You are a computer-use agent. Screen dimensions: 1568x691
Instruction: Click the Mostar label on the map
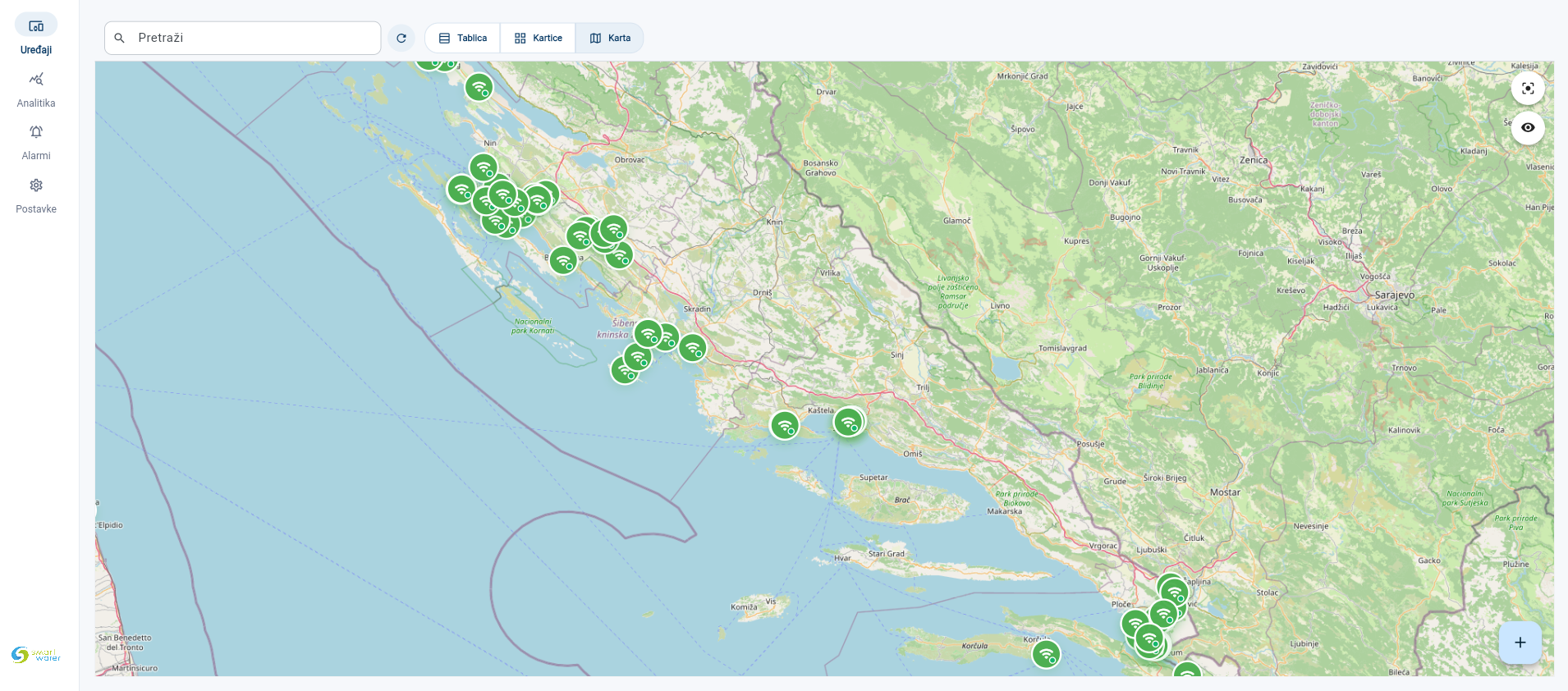pos(1225,492)
